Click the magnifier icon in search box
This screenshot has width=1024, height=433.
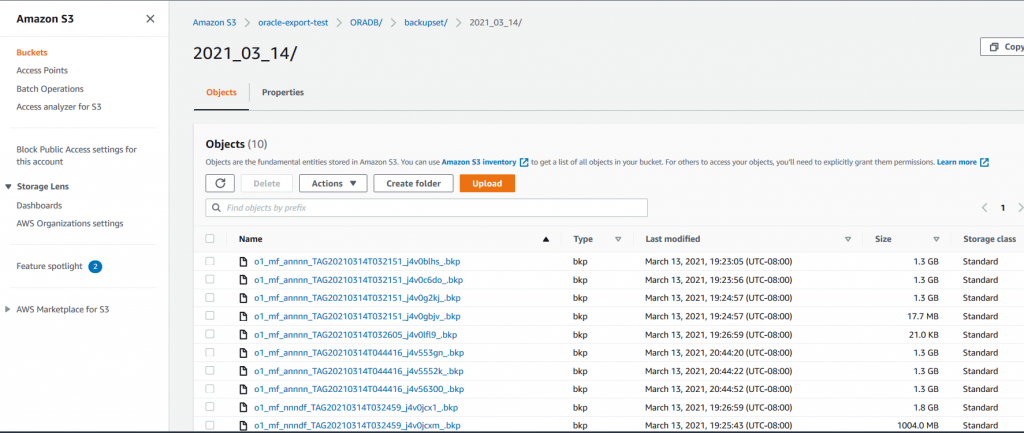click(x=216, y=208)
